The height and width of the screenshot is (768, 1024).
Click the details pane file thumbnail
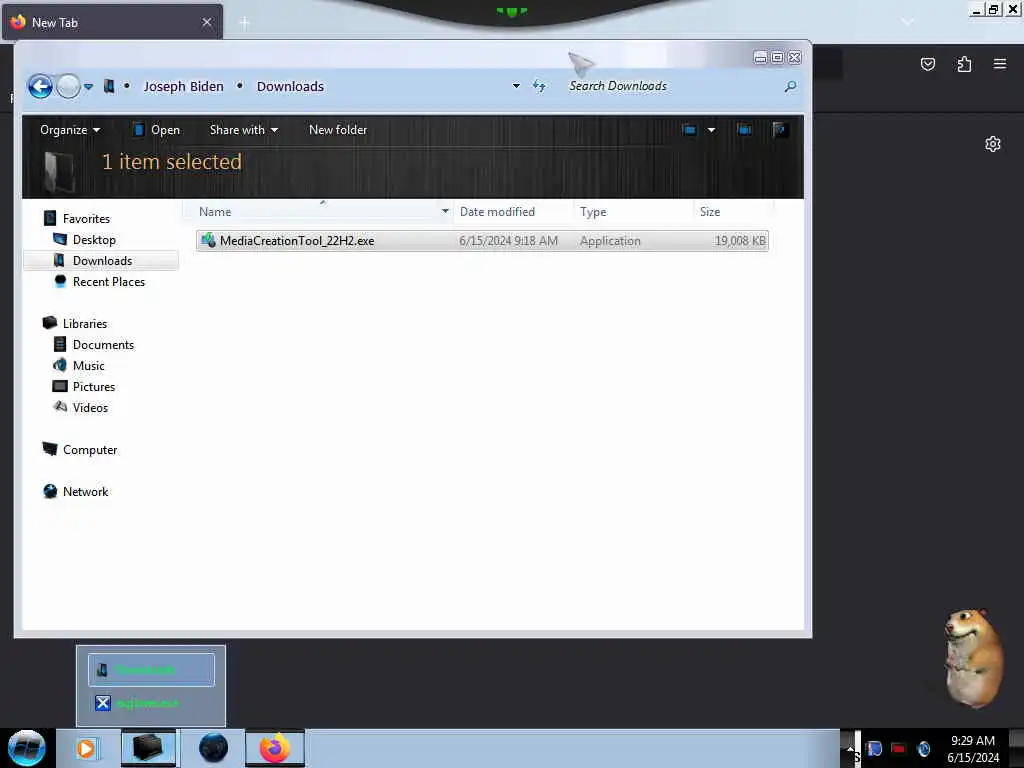click(59, 170)
